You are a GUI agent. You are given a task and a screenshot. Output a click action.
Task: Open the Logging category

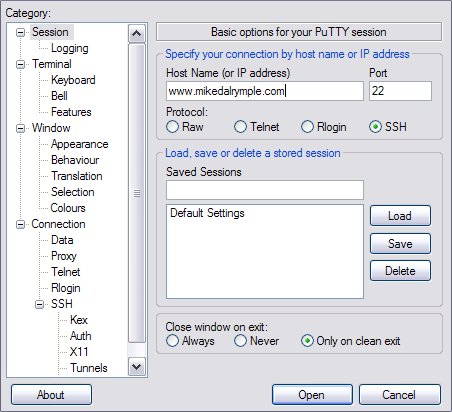(x=70, y=48)
